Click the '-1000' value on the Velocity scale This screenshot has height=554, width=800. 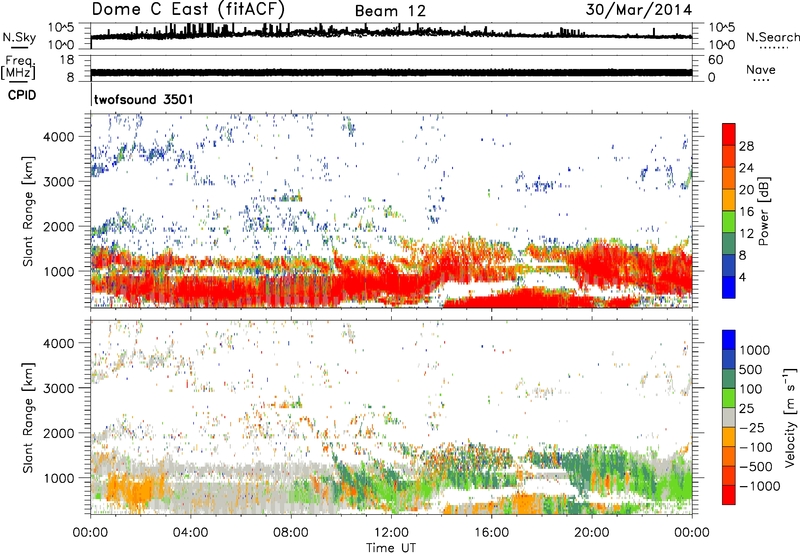pos(759,486)
